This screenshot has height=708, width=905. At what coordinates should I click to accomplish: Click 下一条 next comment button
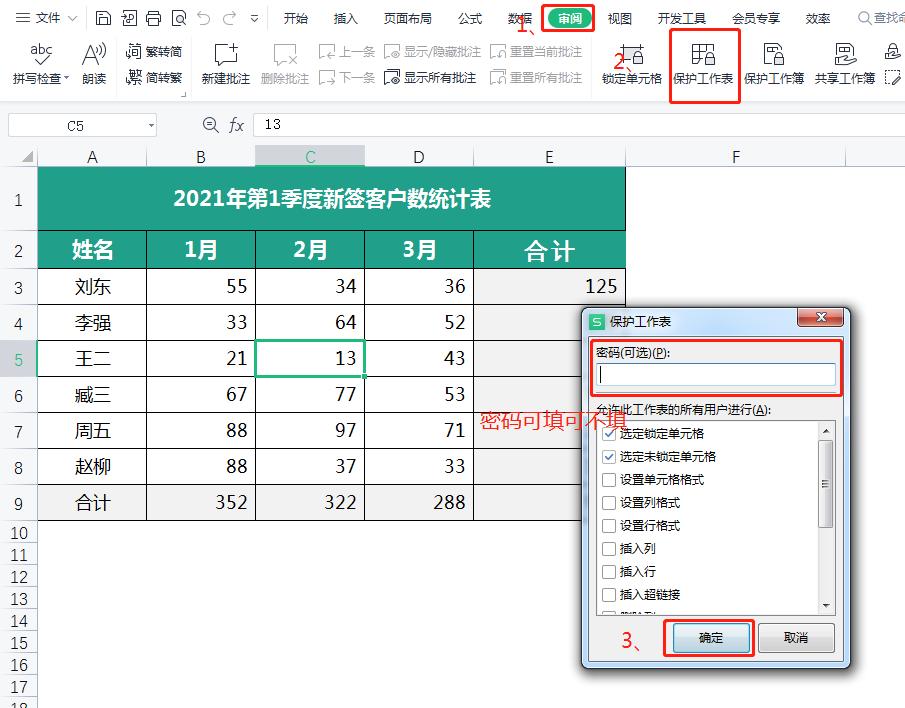pos(346,77)
